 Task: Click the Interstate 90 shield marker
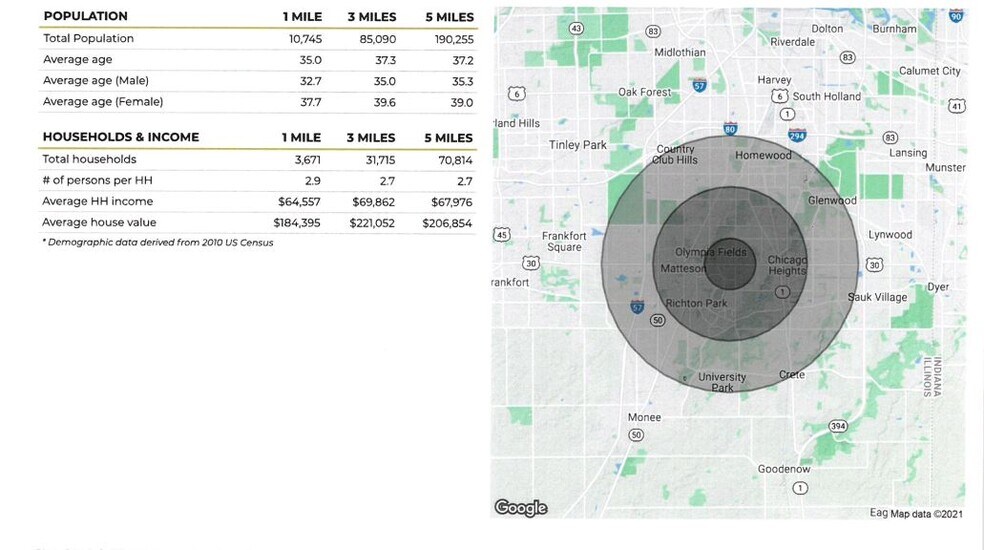tap(956, 15)
